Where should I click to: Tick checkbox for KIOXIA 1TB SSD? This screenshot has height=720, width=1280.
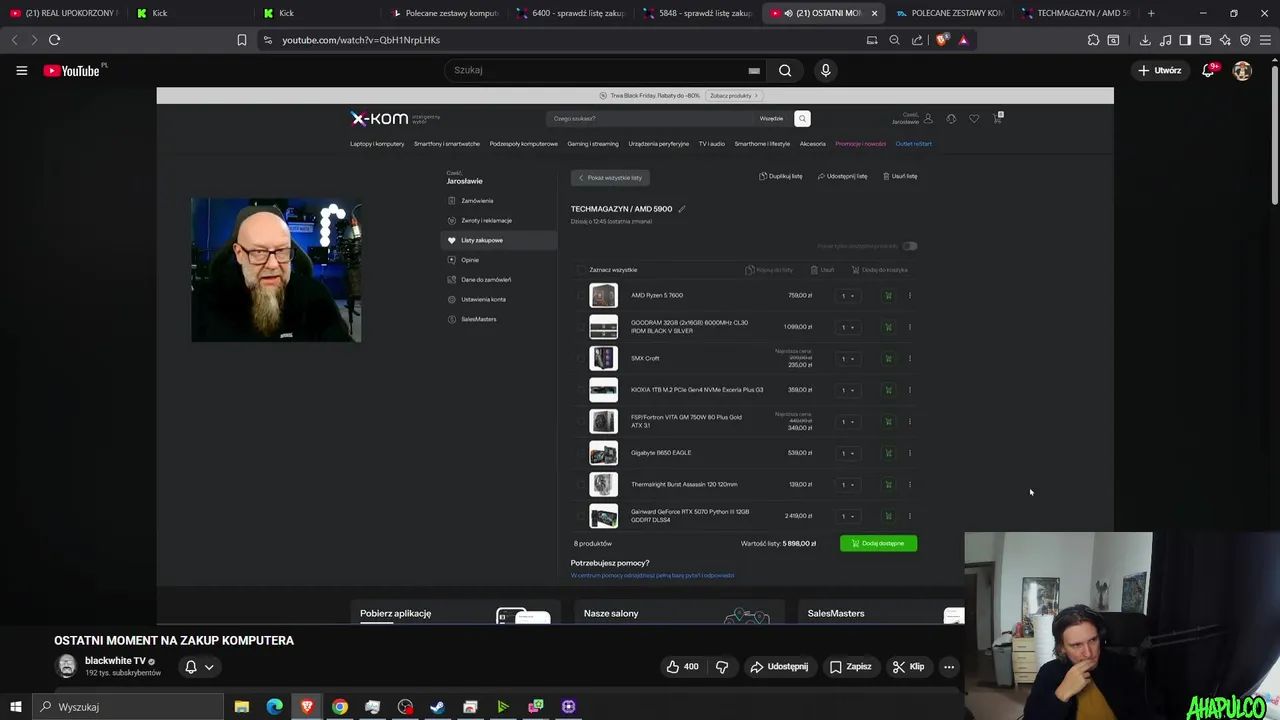pyautogui.click(x=580, y=390)
